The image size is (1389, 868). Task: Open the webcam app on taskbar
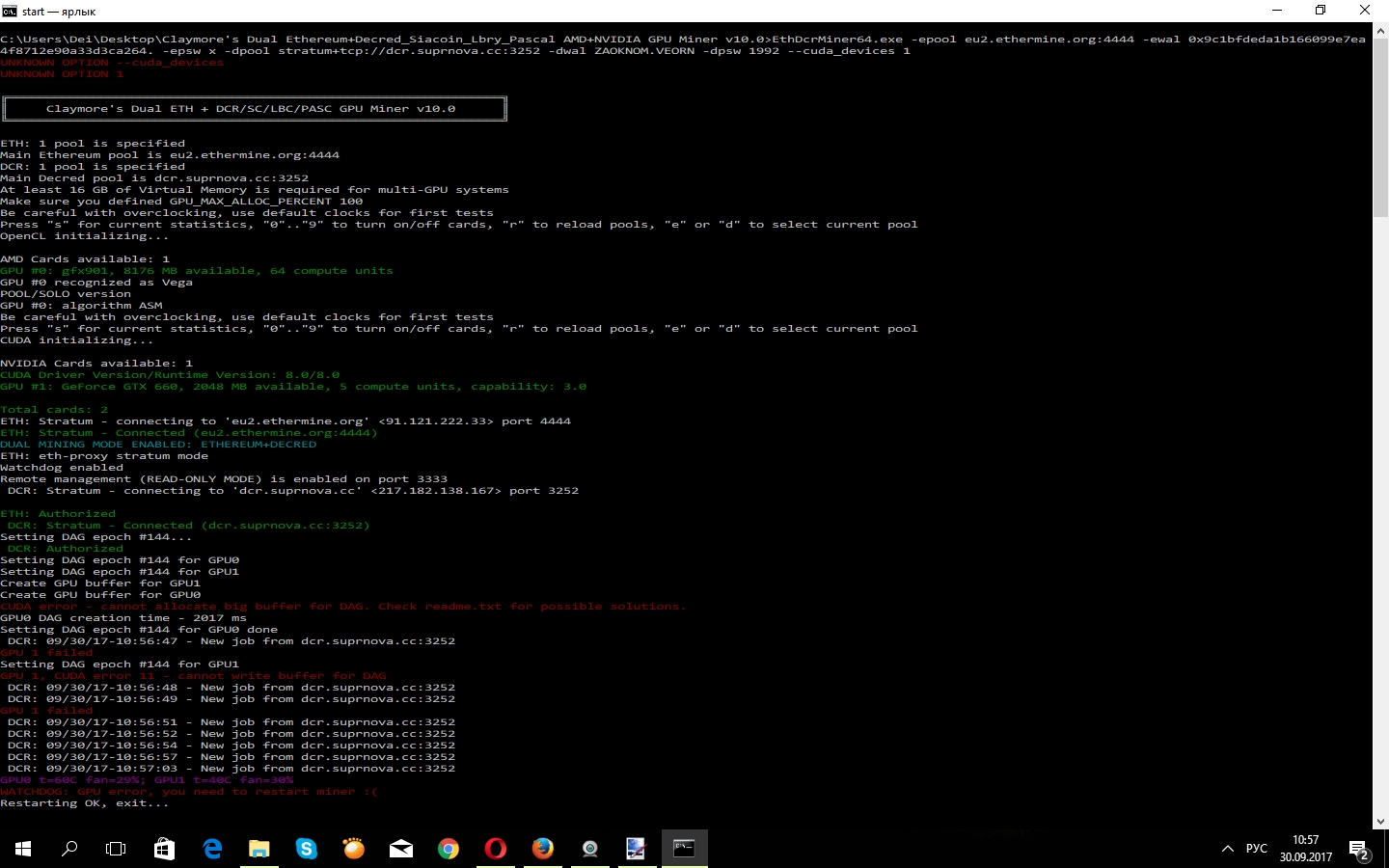(590, 849)
